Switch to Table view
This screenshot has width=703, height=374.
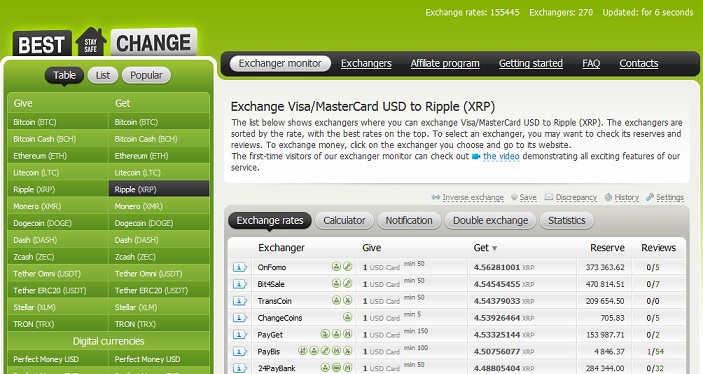coord(64,75)
